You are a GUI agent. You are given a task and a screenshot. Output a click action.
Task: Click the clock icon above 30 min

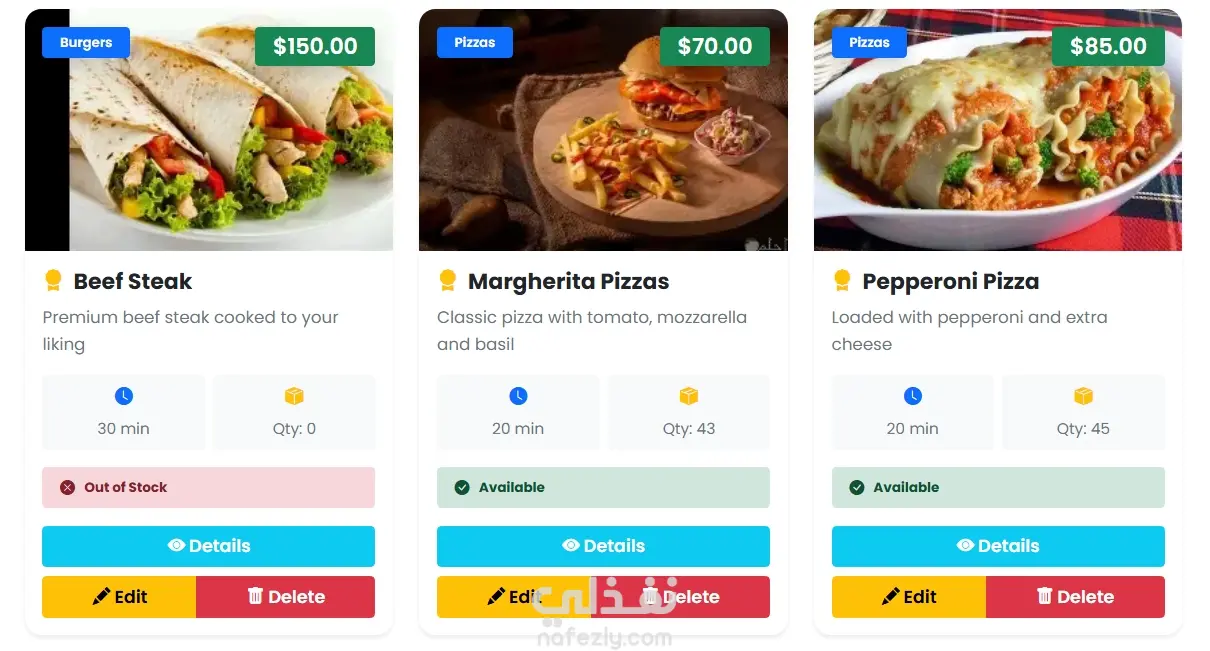pyautogui.click(x=124, y=396)
